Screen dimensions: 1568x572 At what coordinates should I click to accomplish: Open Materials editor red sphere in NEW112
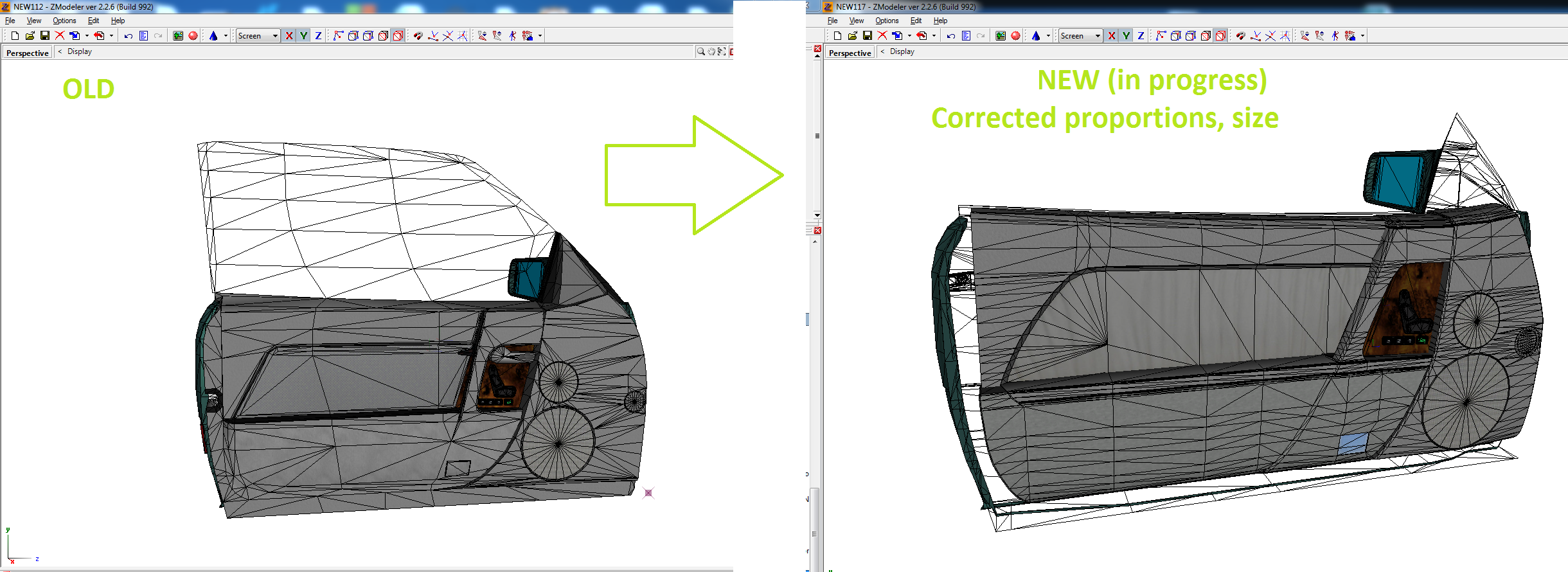193,36
